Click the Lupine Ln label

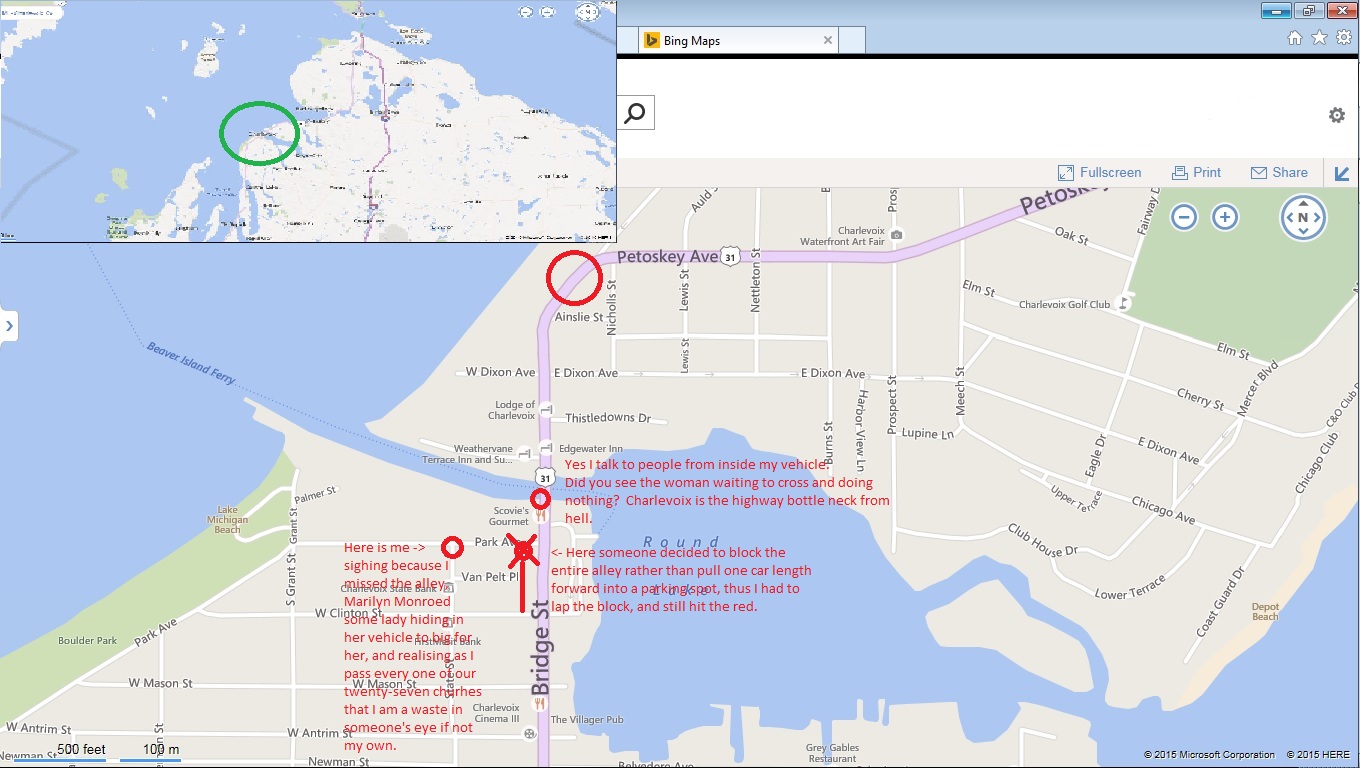927,434
